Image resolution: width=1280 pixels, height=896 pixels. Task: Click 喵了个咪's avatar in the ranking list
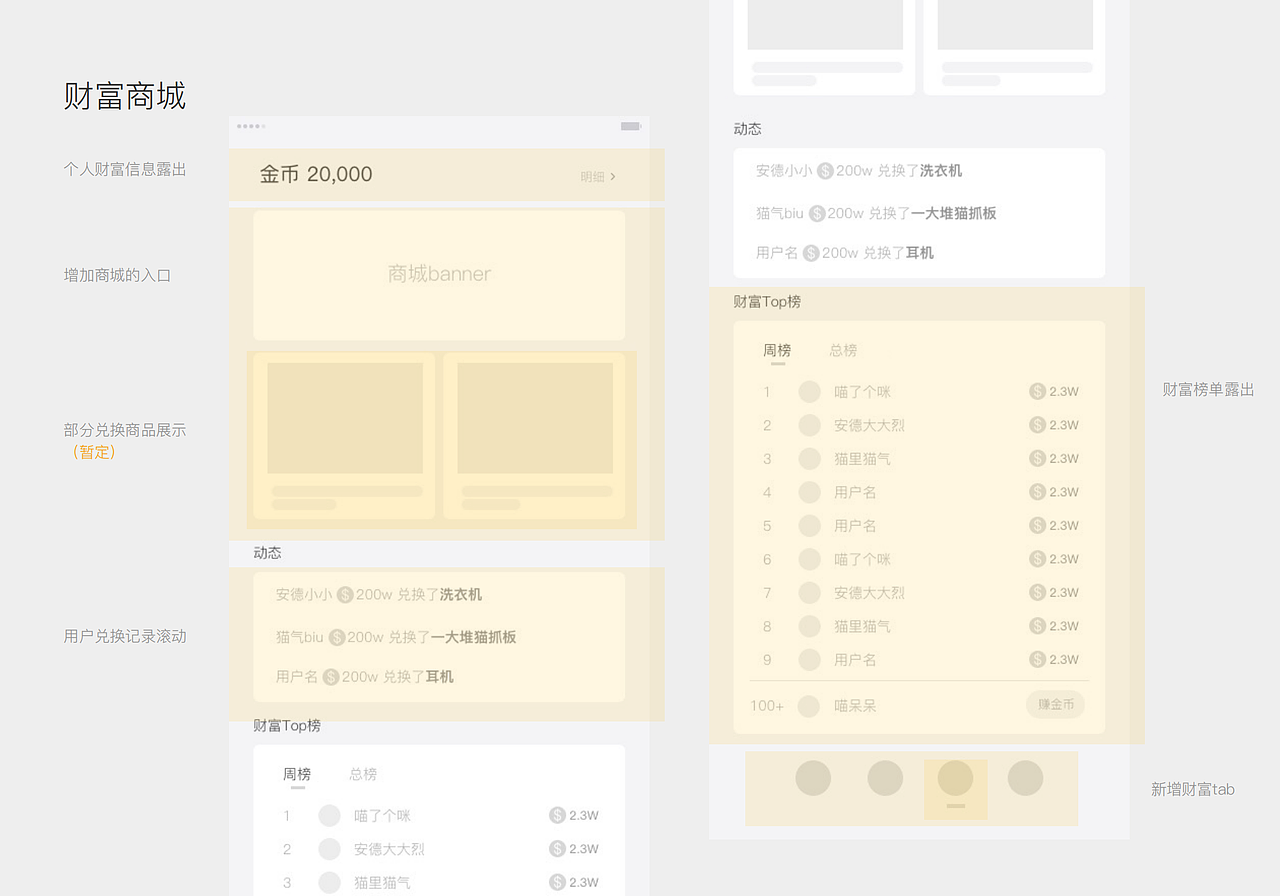click(809, 391)
